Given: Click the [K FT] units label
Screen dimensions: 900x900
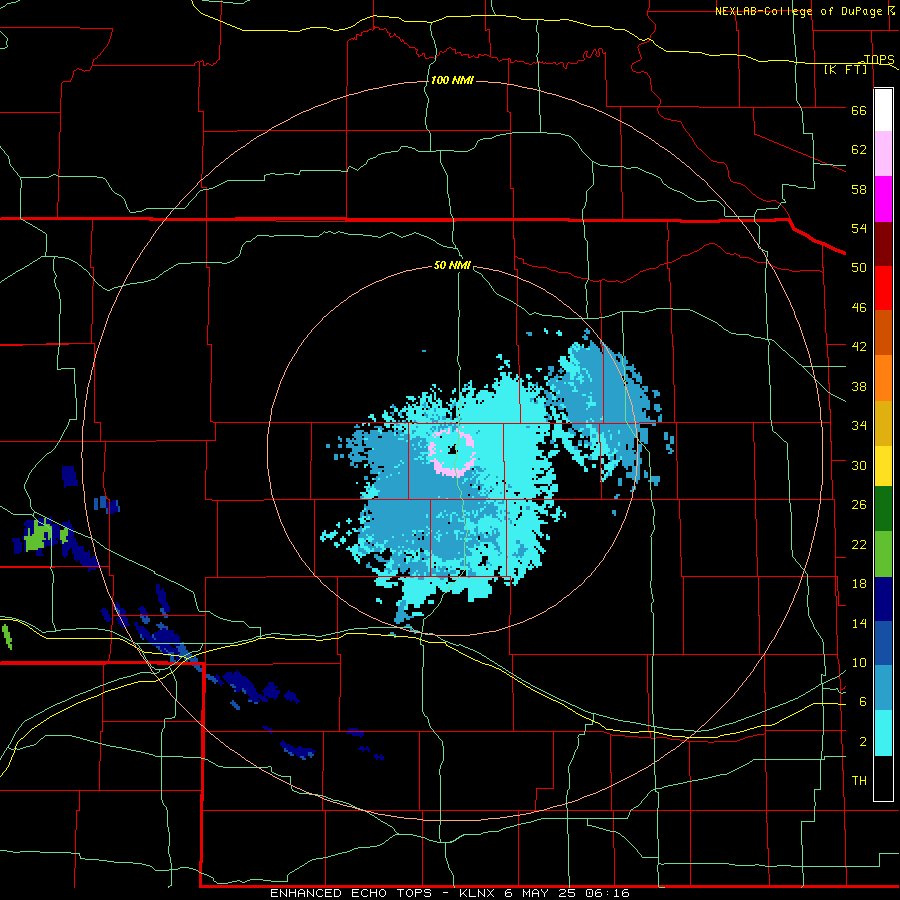Looking at the screenshot, I should [x=845, y=69].
